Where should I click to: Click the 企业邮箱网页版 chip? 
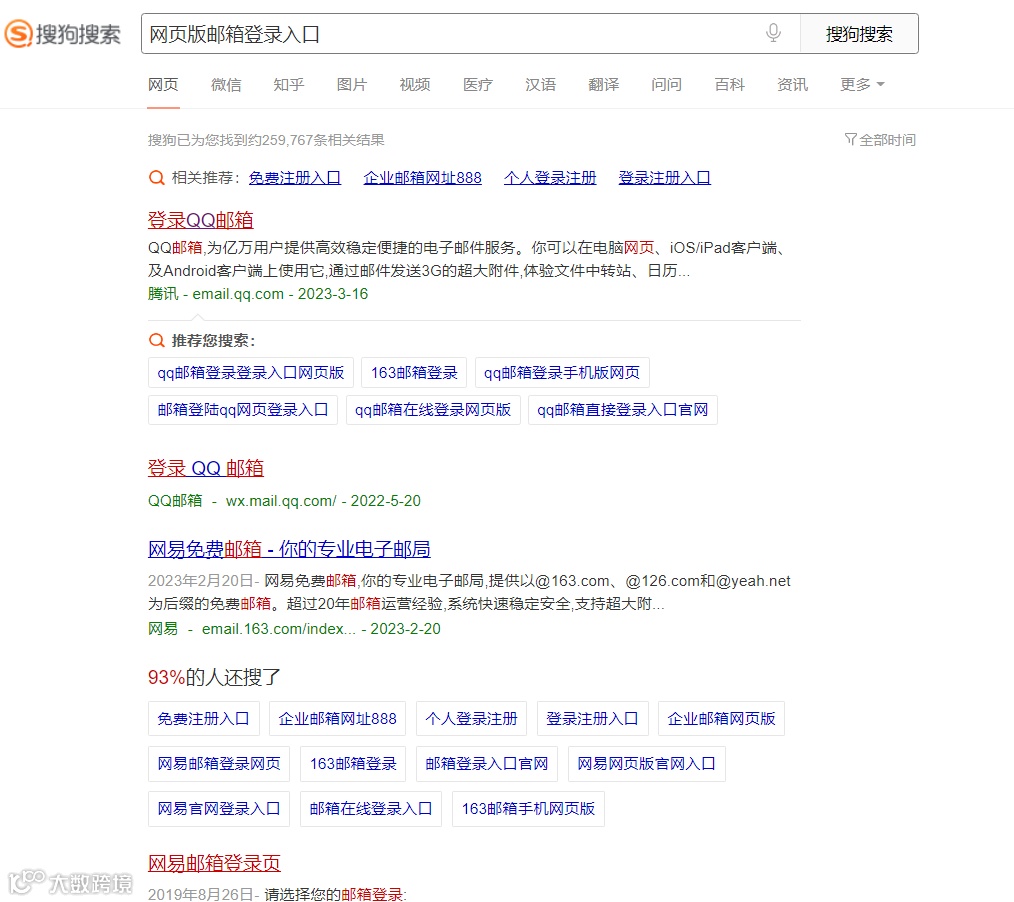[x=721, y=718]
